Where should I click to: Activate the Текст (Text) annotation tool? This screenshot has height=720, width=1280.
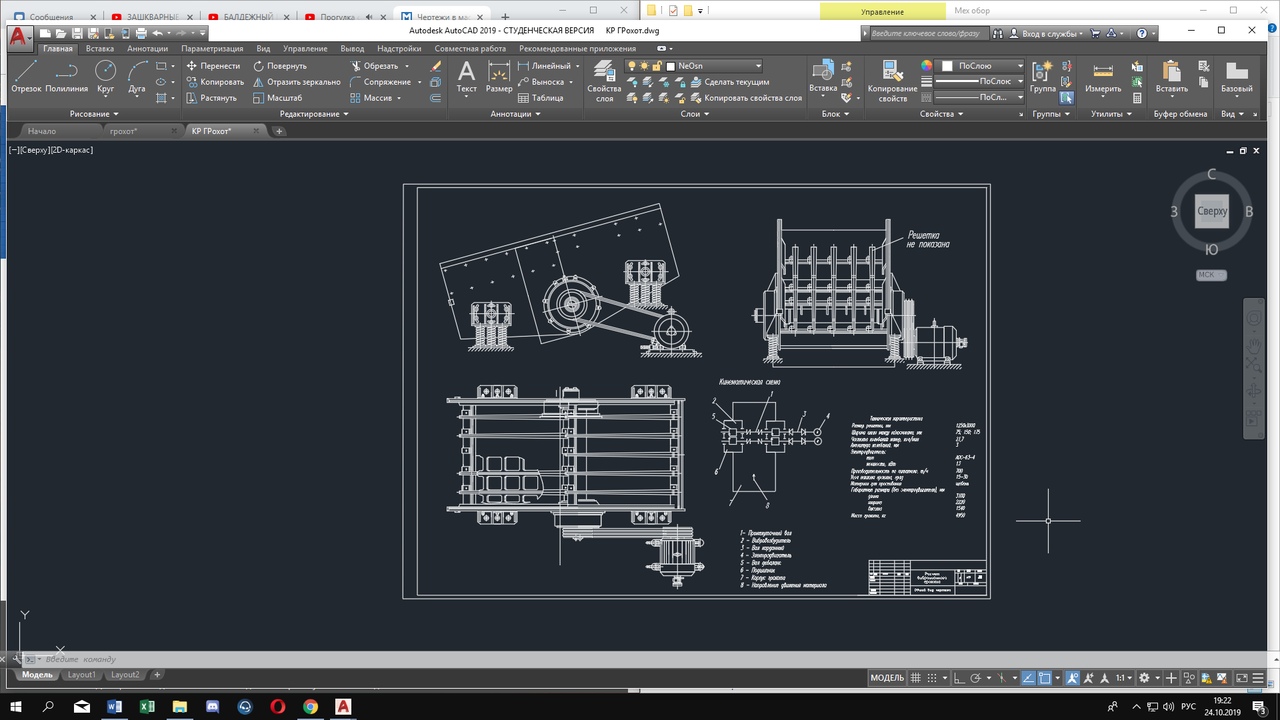tap(466, 76)
